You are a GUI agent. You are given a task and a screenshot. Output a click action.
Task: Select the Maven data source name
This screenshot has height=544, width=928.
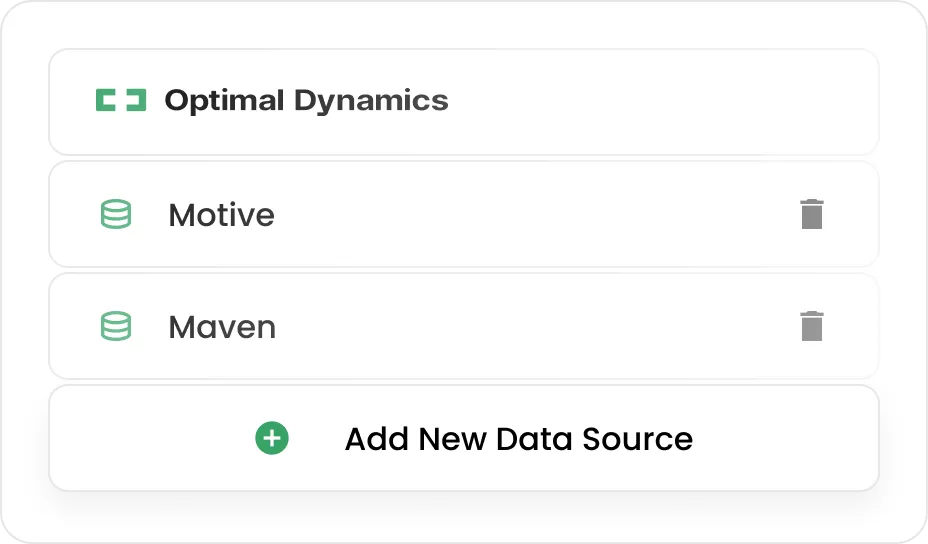tap(222, 327)
